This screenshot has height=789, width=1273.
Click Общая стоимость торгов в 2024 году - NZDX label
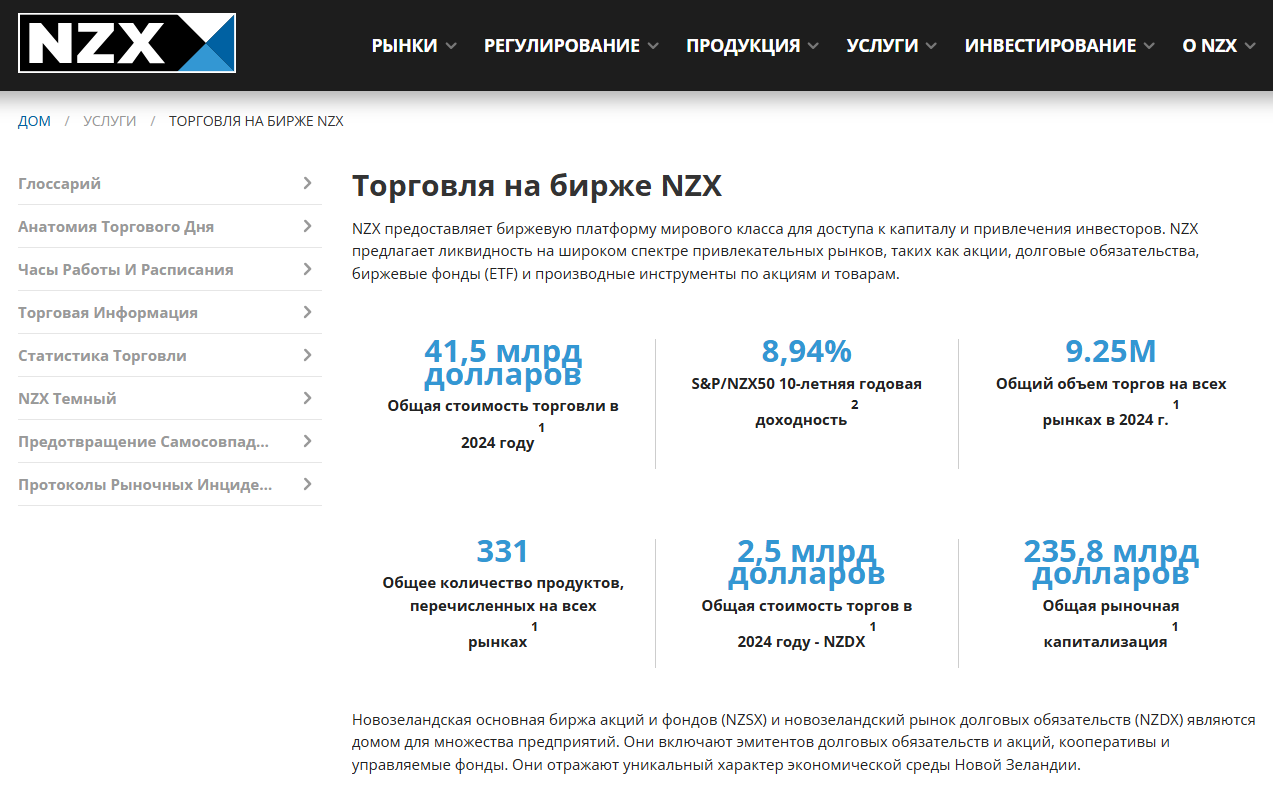806,623
